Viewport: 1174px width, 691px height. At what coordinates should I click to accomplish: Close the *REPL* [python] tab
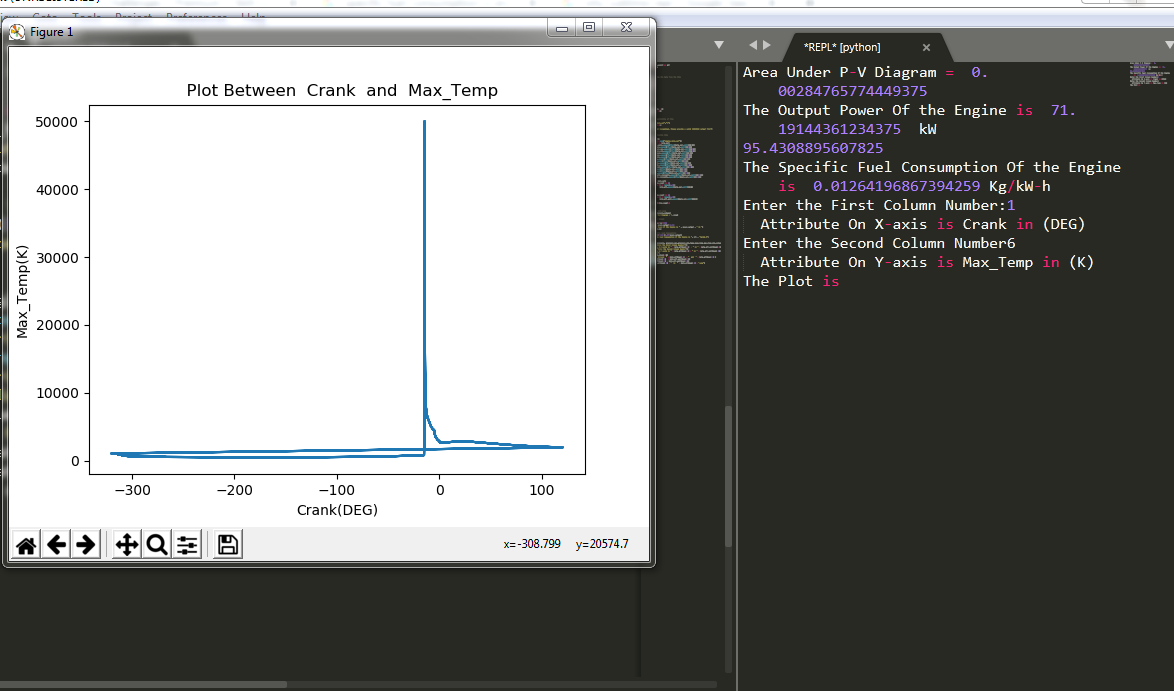click(x=926, y=47)
